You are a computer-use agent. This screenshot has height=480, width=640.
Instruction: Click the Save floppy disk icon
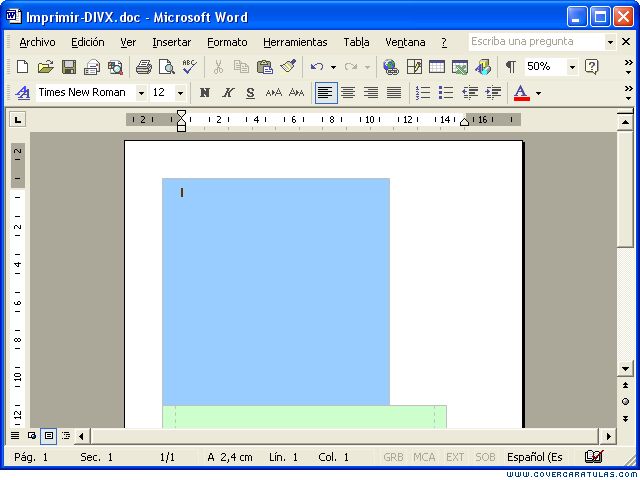click(69, 67)
